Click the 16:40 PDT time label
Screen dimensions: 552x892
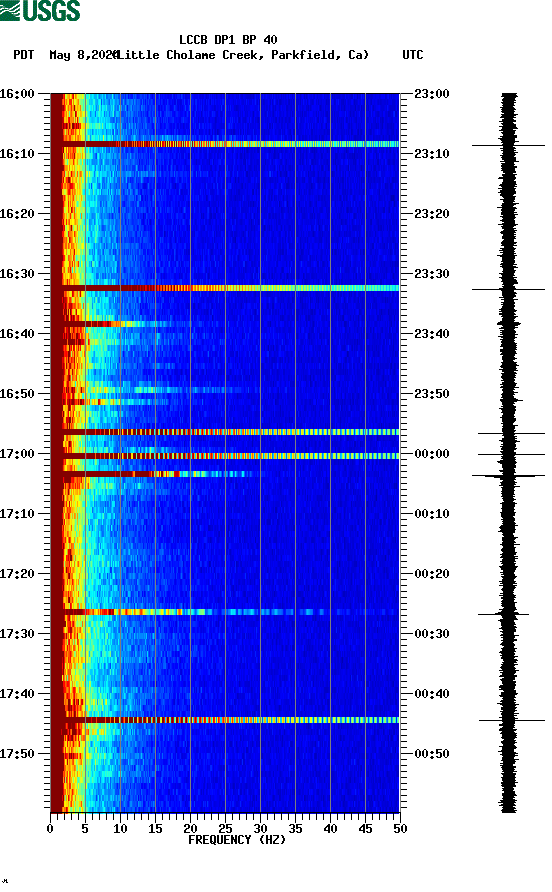click(x=17, y=333)
